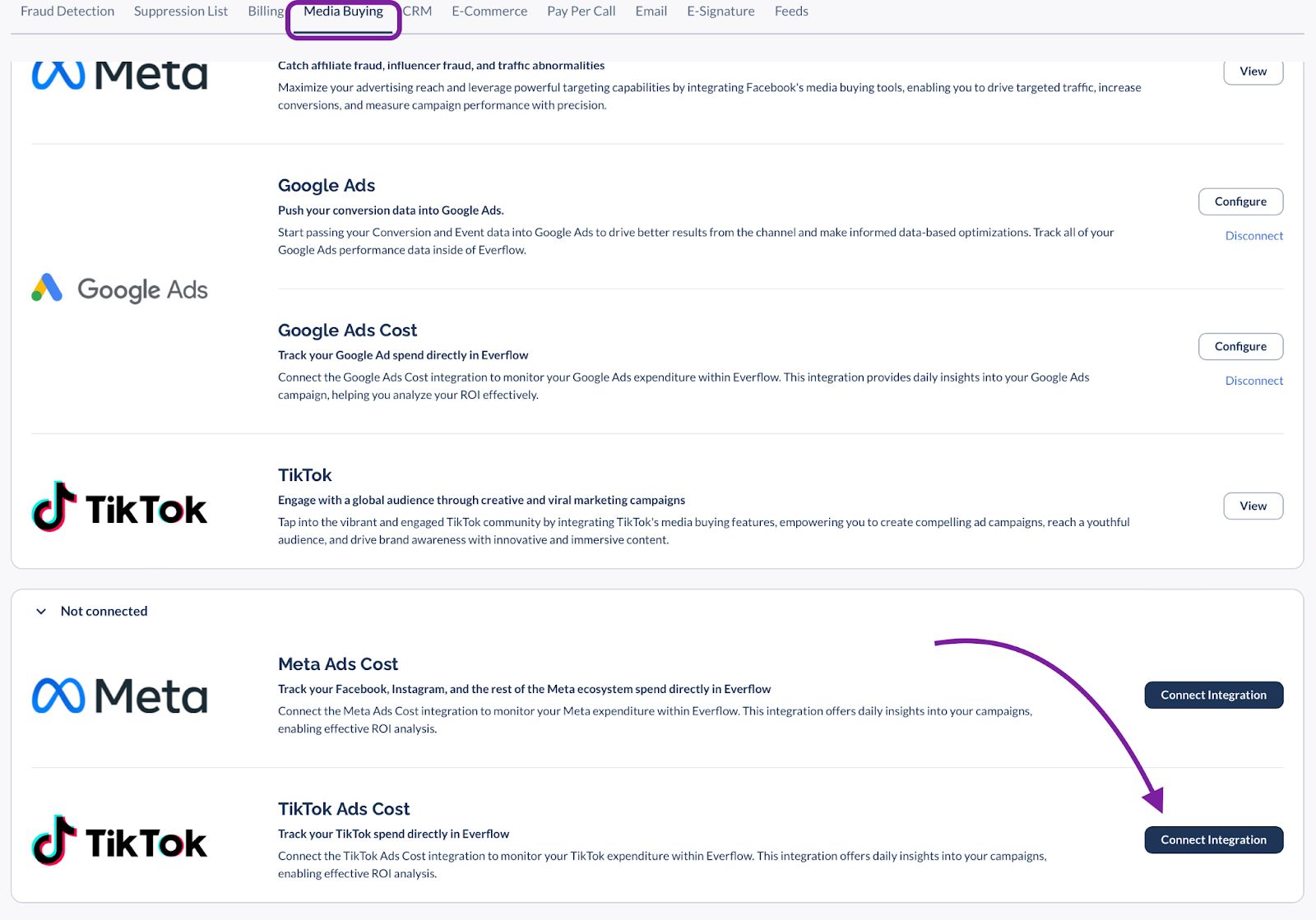The height and width of the screenshot is (920, 1316).
Task: Select the Billing tab
Action: click(266, 12)
